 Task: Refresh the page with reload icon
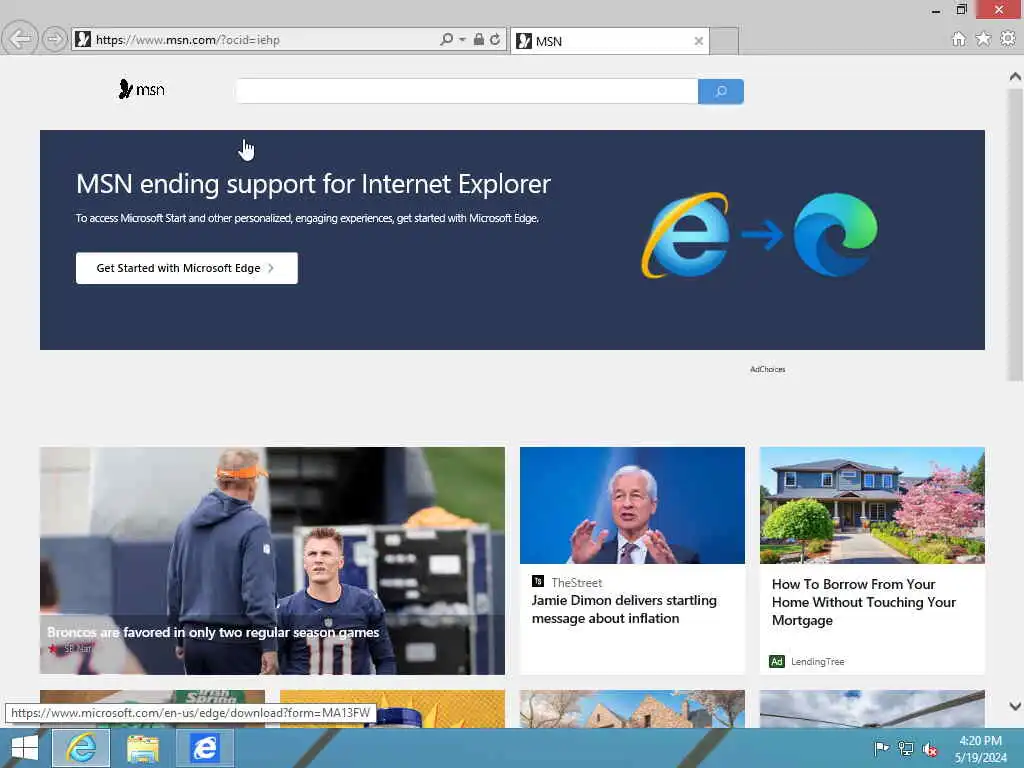[x=496, y=39]
